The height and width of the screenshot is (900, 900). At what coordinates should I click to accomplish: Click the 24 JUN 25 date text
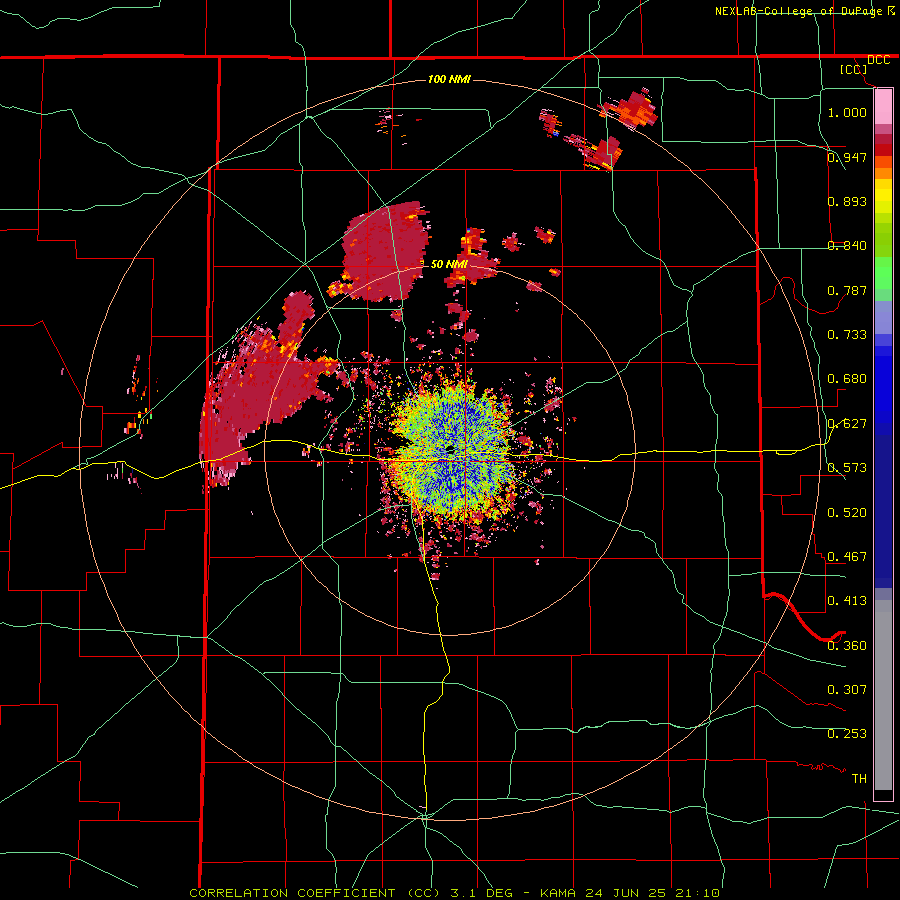tap(626, 893)
